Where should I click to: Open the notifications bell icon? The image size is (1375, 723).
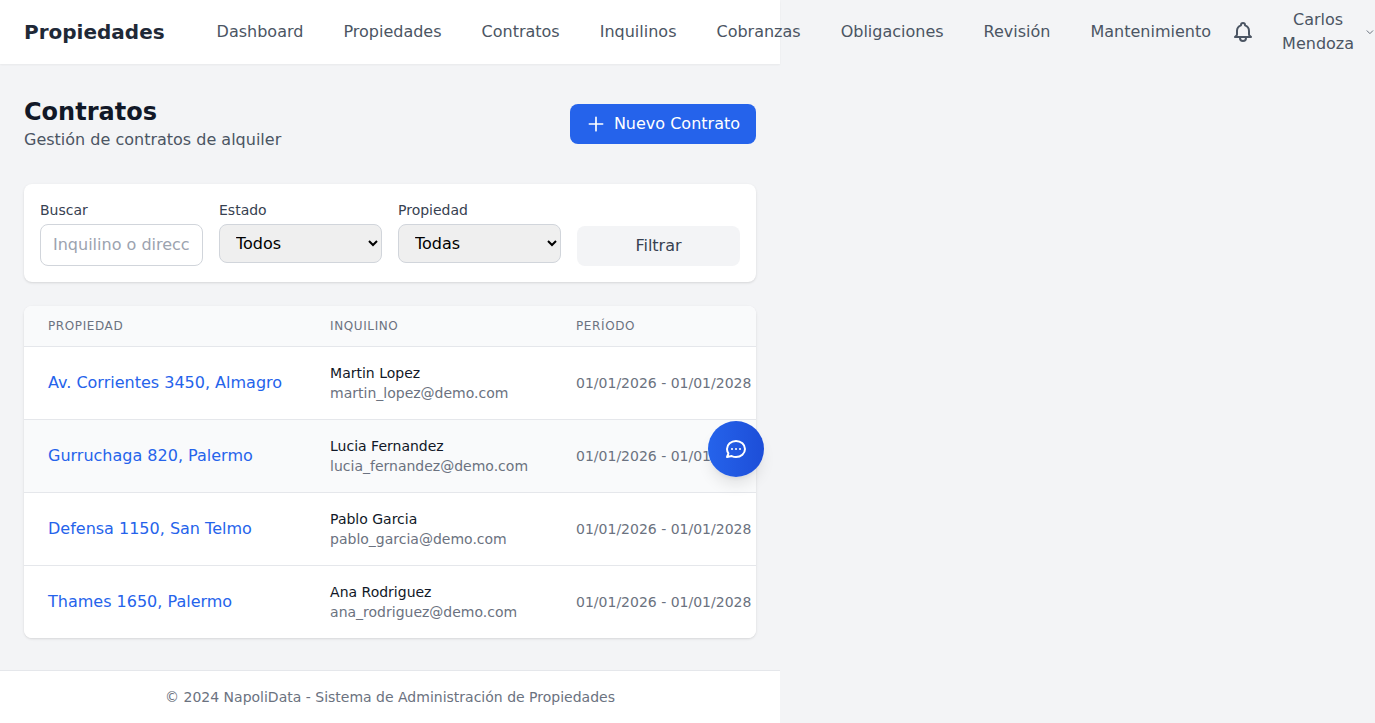click(1243, 32)
